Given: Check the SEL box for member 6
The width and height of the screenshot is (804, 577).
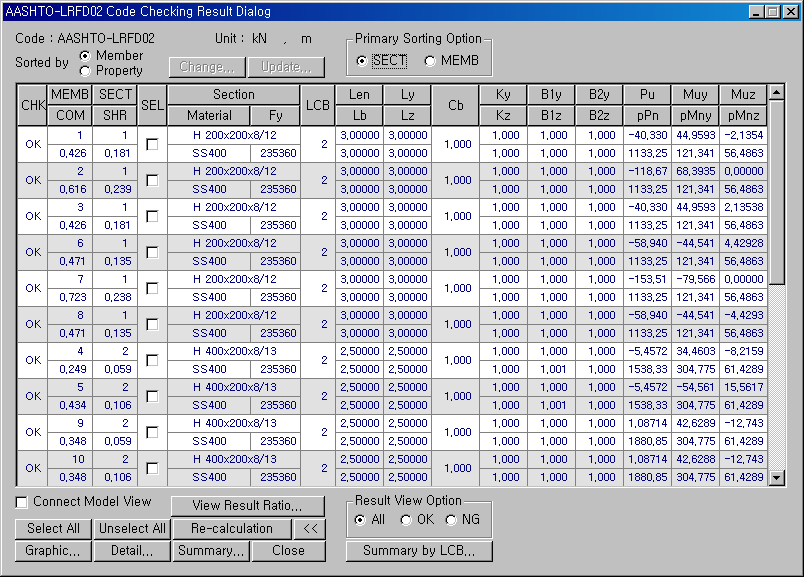Looking at the screenshot, I should point(152,252).
